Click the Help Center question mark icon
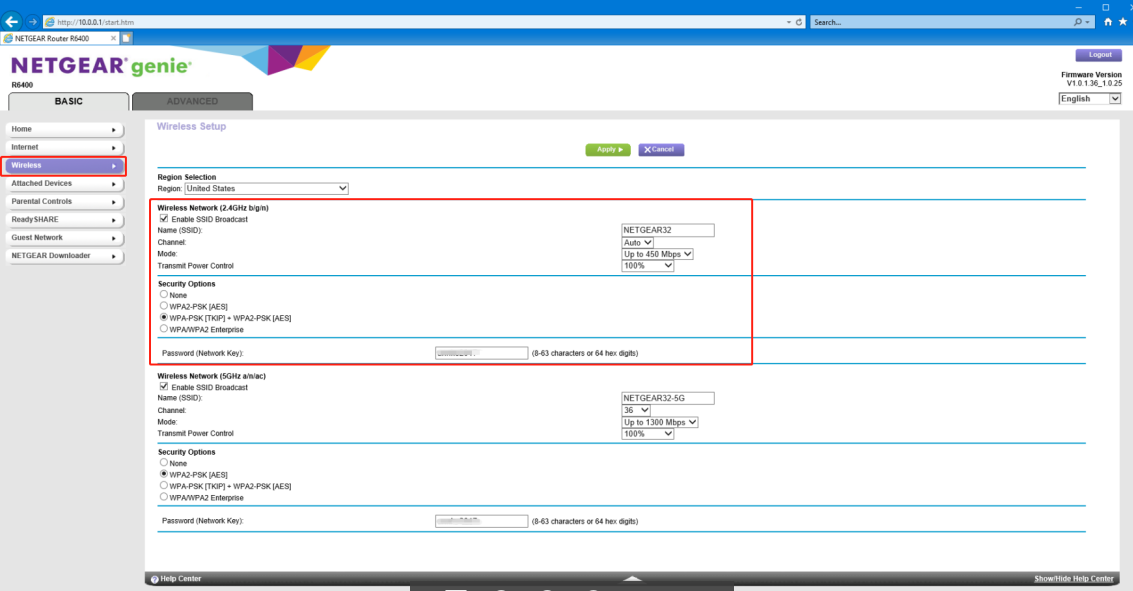 pos(154,579)
